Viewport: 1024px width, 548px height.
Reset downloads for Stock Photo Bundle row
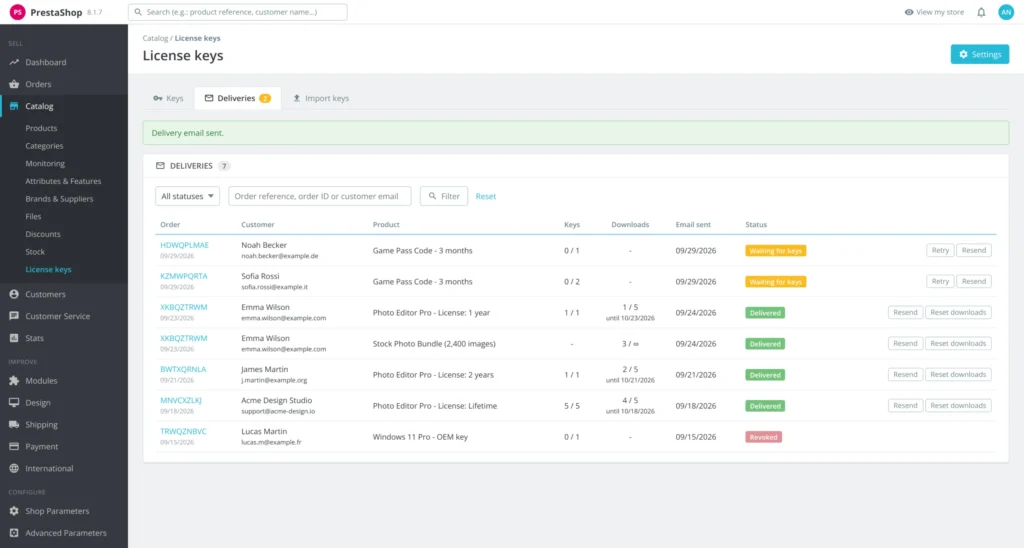958,344
